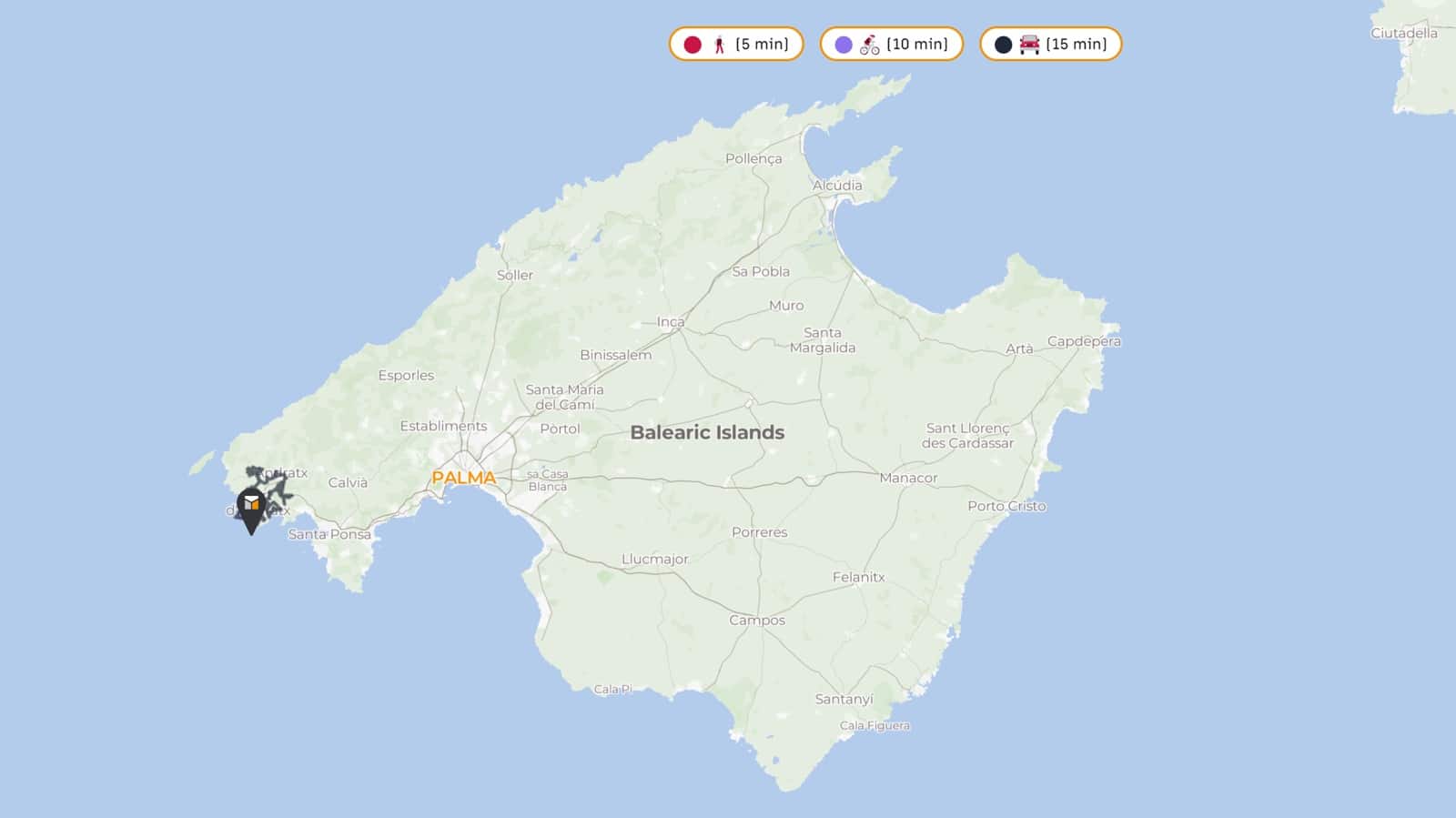The height and width of the screenshot is (818, 1456).
Task: Select the [10 min] cycling time label
Action: click(916, 44)
